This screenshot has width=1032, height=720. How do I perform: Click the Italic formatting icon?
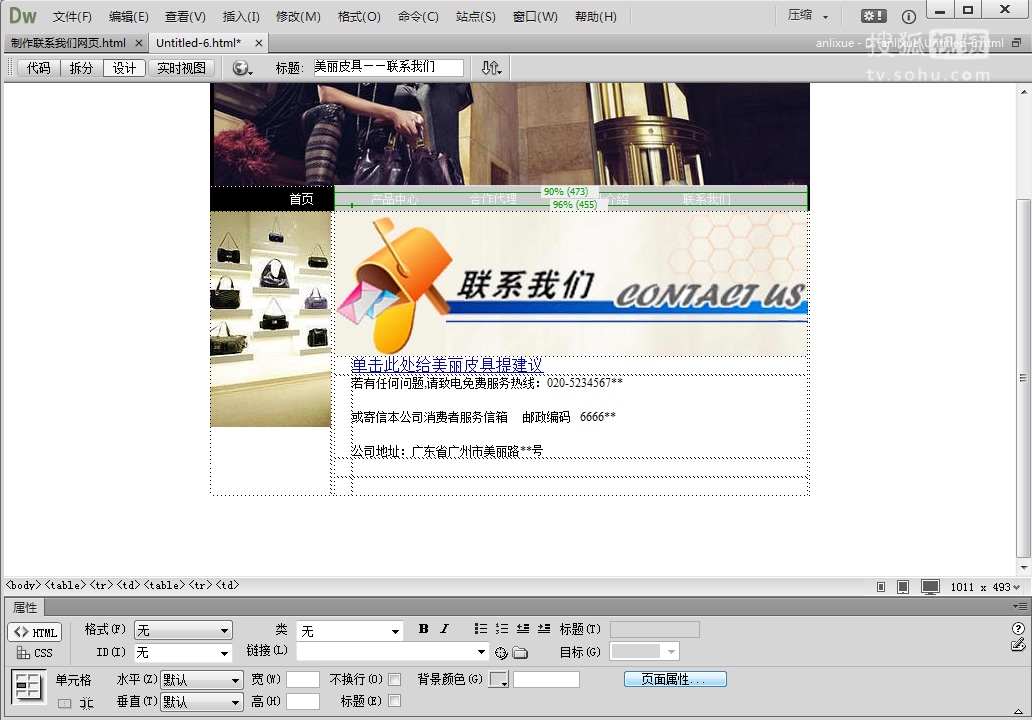point(444,629)
